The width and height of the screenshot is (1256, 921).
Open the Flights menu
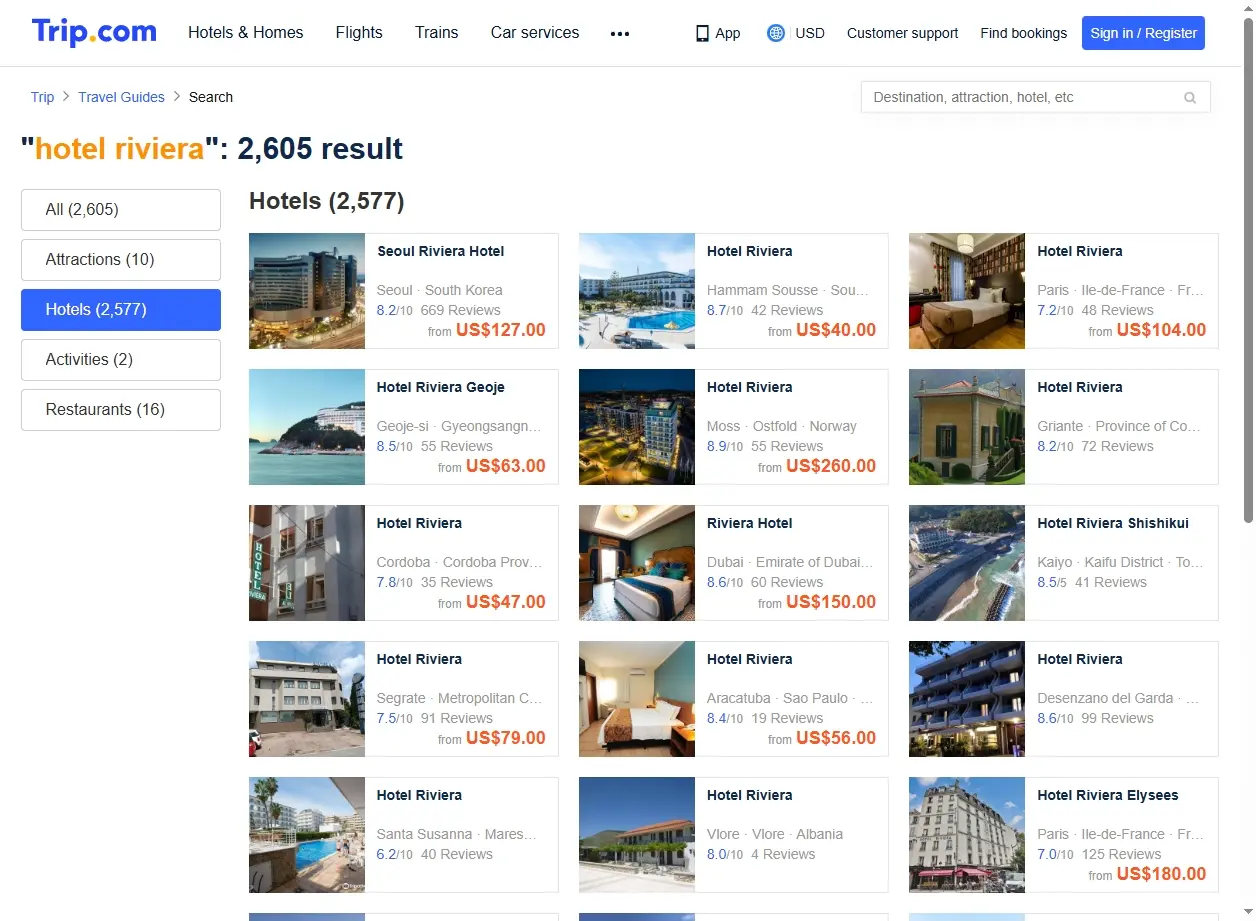pyautogui.click(x=359, y=33)
